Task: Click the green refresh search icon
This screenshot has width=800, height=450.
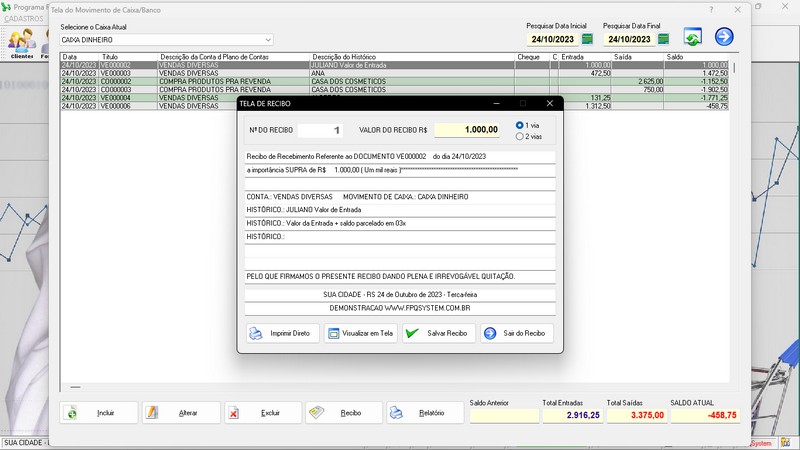Action: (692, 37)
